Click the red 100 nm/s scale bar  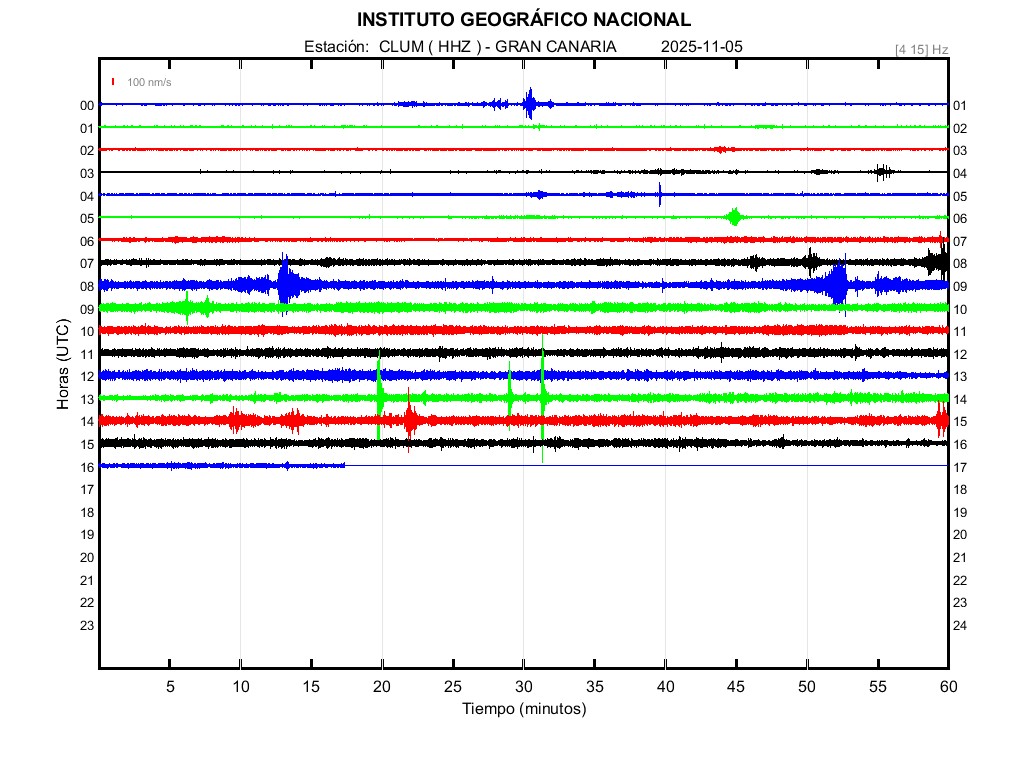[114, 82]
